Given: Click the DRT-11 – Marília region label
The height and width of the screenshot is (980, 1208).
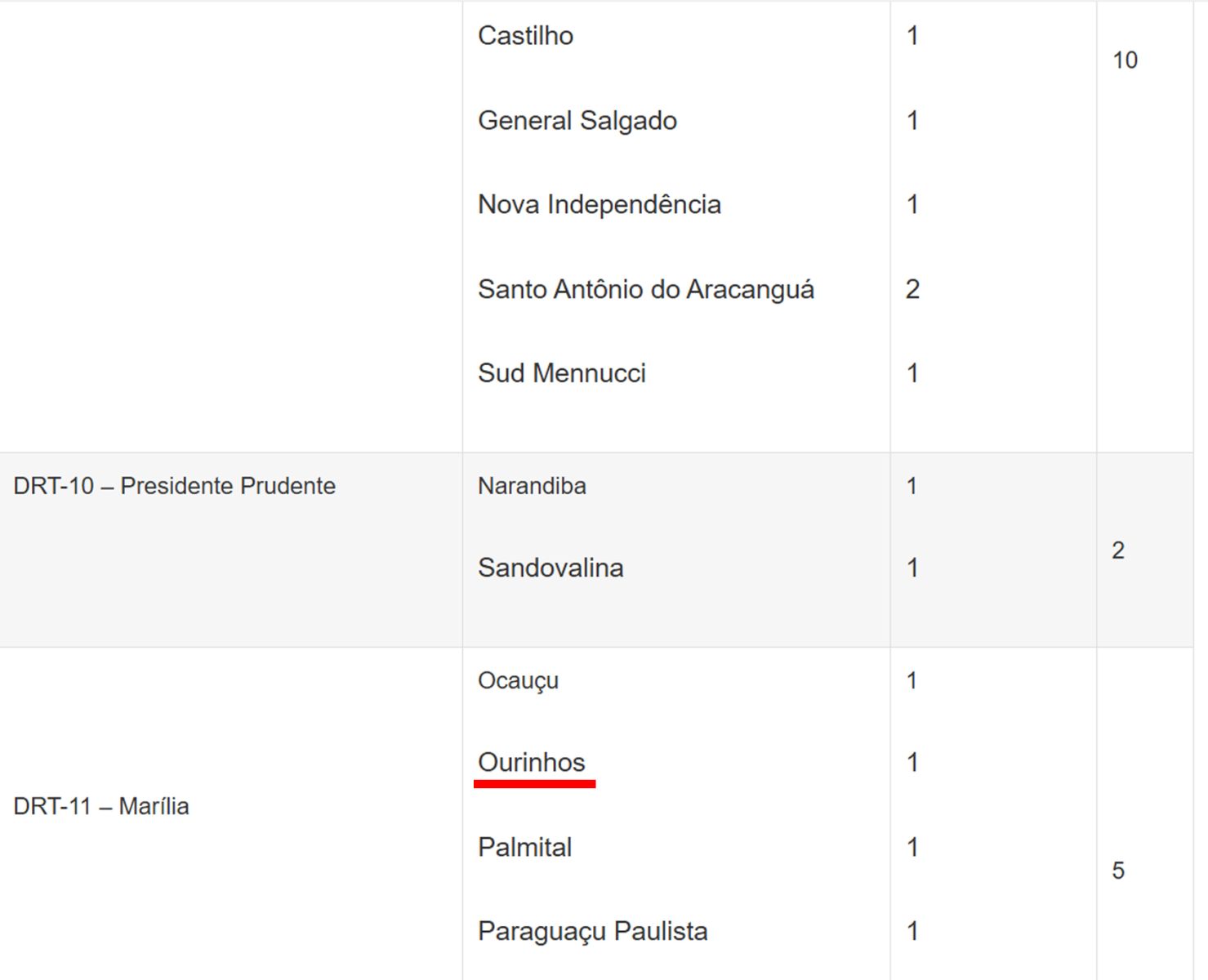Looking at the screenshot, I should pyautogui.click(x=101, y=806).
